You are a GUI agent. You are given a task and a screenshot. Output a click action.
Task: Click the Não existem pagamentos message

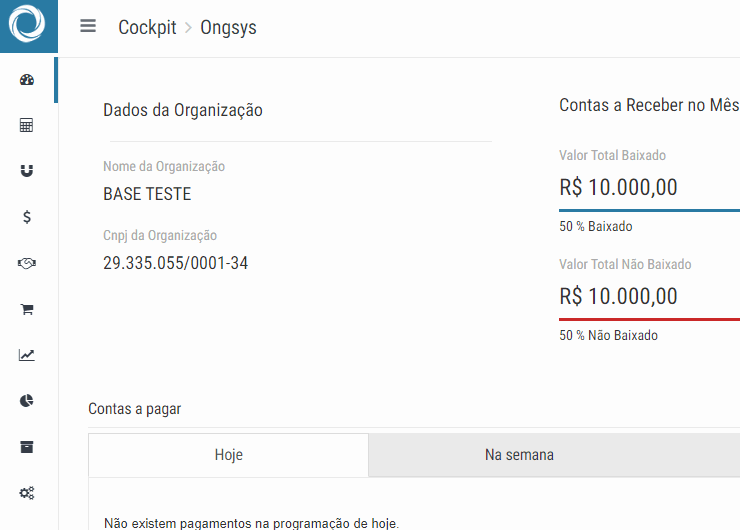coord(252,523)
